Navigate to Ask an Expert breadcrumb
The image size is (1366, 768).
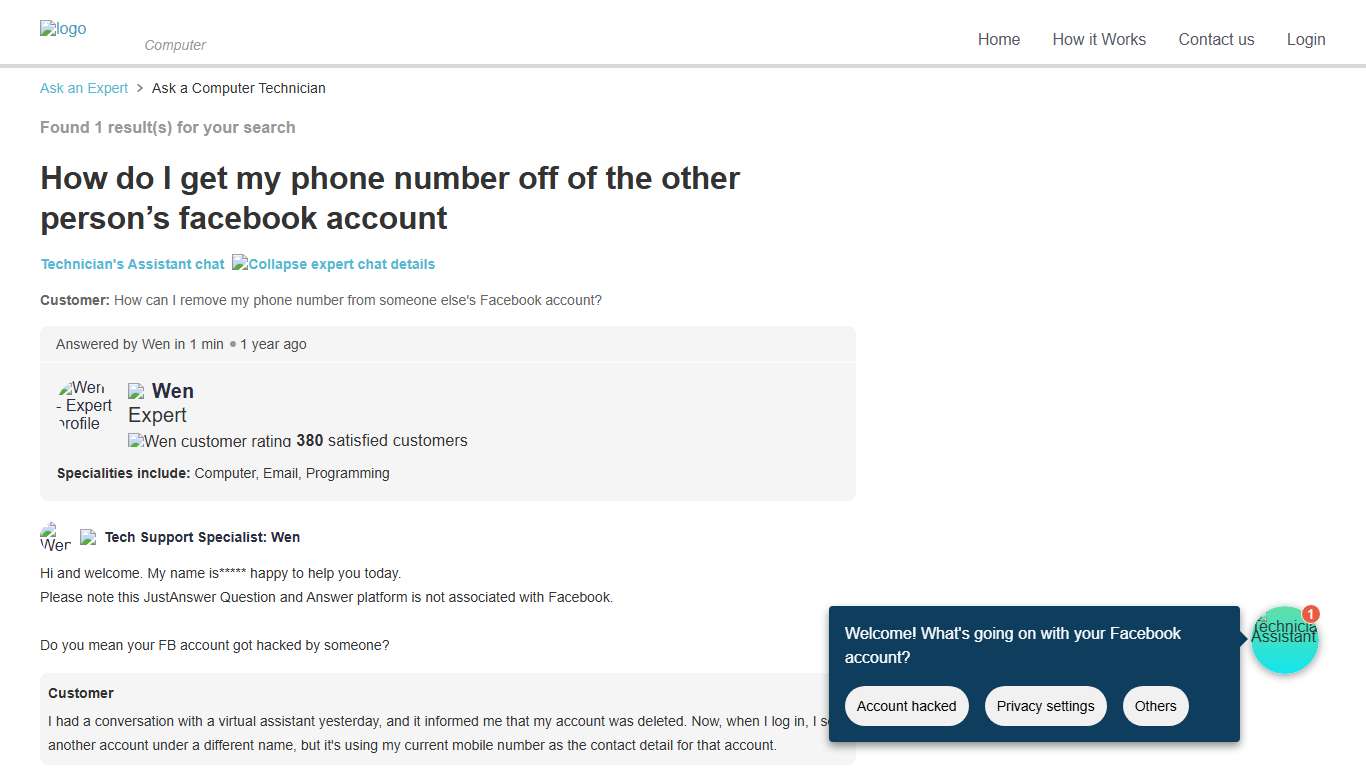click(x=84, y=88)
